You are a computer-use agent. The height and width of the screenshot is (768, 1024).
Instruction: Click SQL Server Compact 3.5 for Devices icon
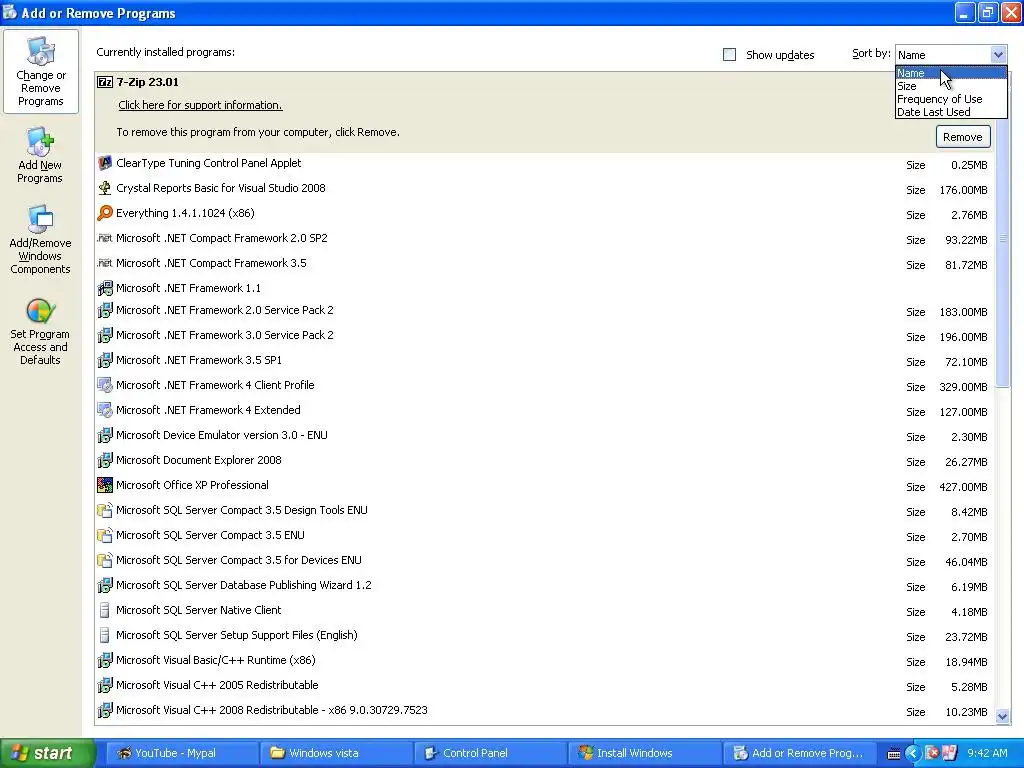click(104, 560)
